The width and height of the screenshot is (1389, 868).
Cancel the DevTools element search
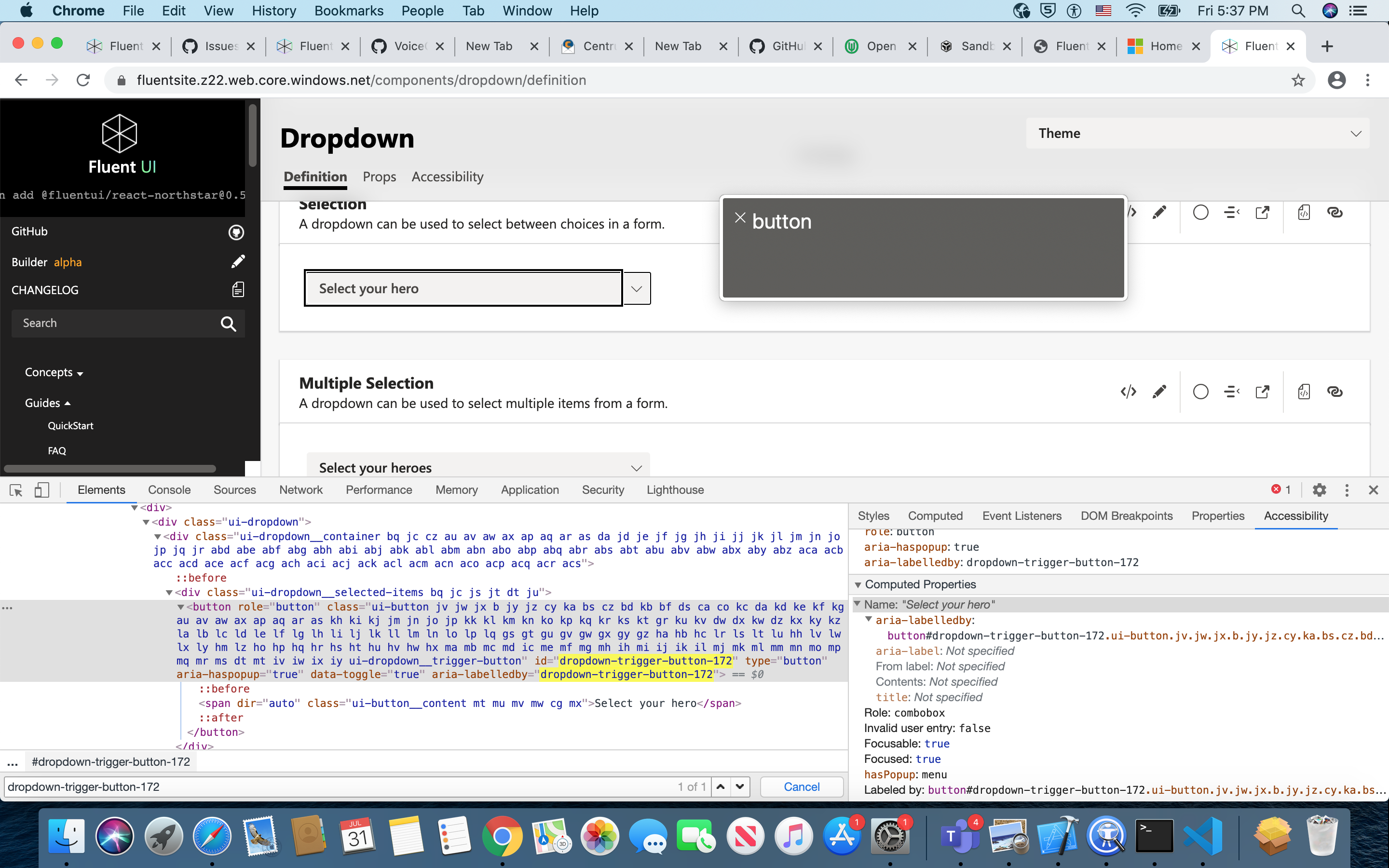801,787
